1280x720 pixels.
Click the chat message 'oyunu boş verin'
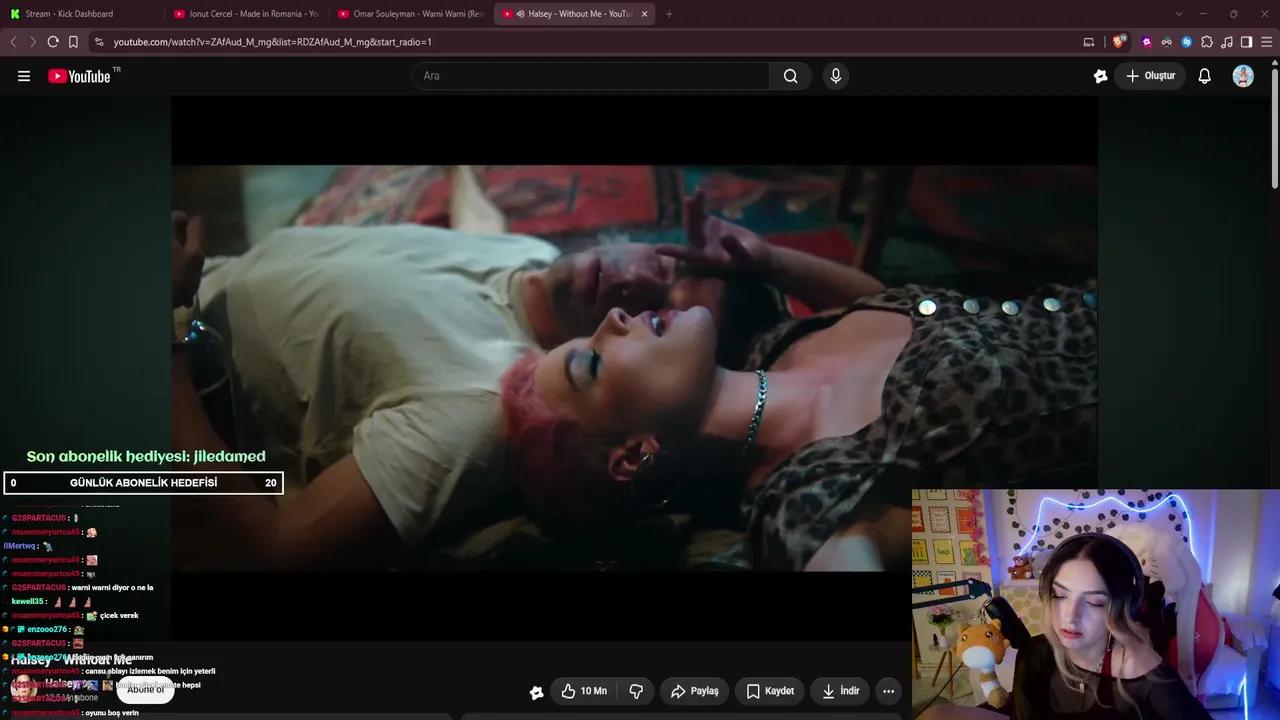tap(111, 713)
